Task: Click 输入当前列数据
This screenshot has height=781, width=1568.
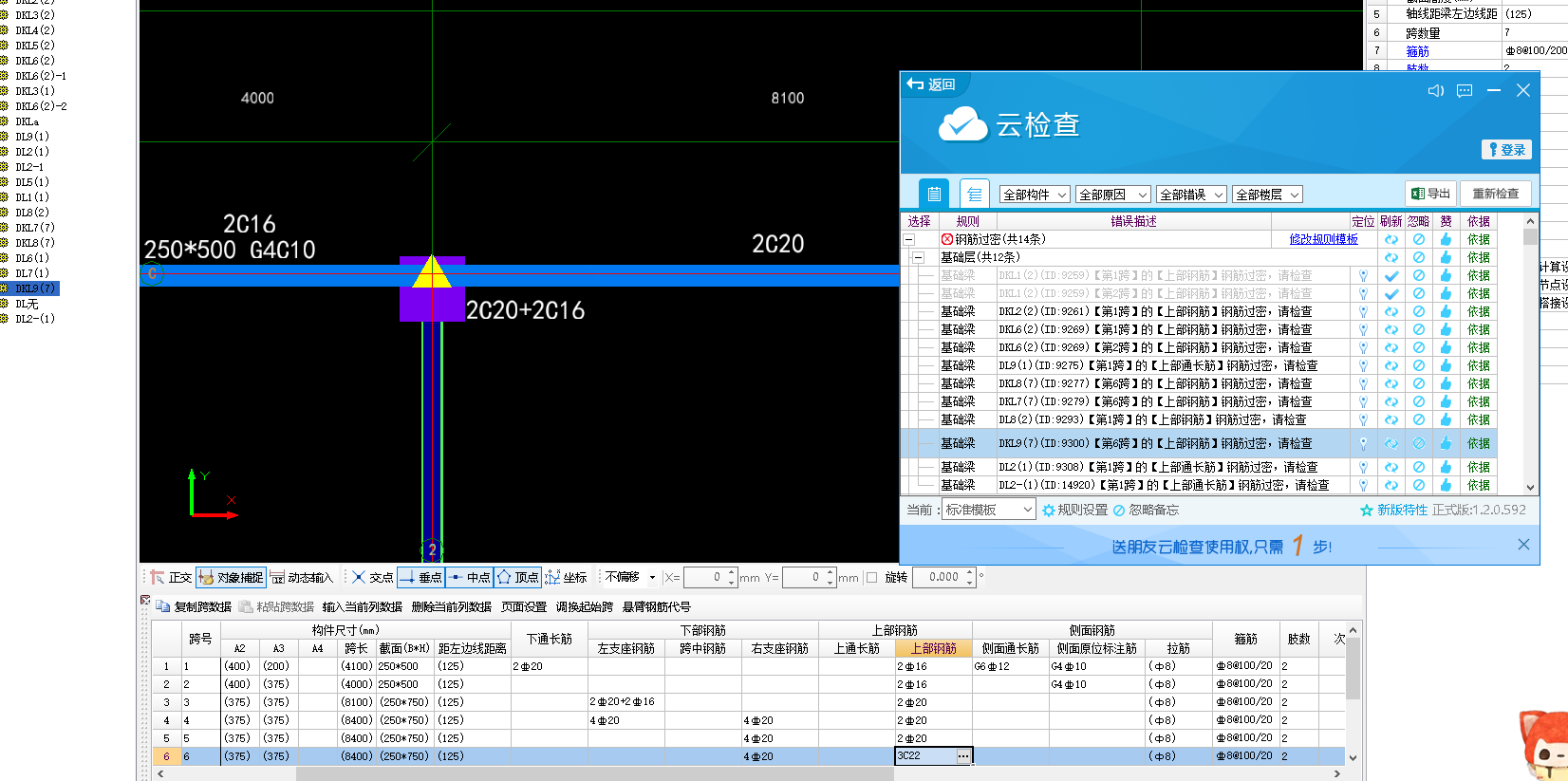Action: (362, 606)
